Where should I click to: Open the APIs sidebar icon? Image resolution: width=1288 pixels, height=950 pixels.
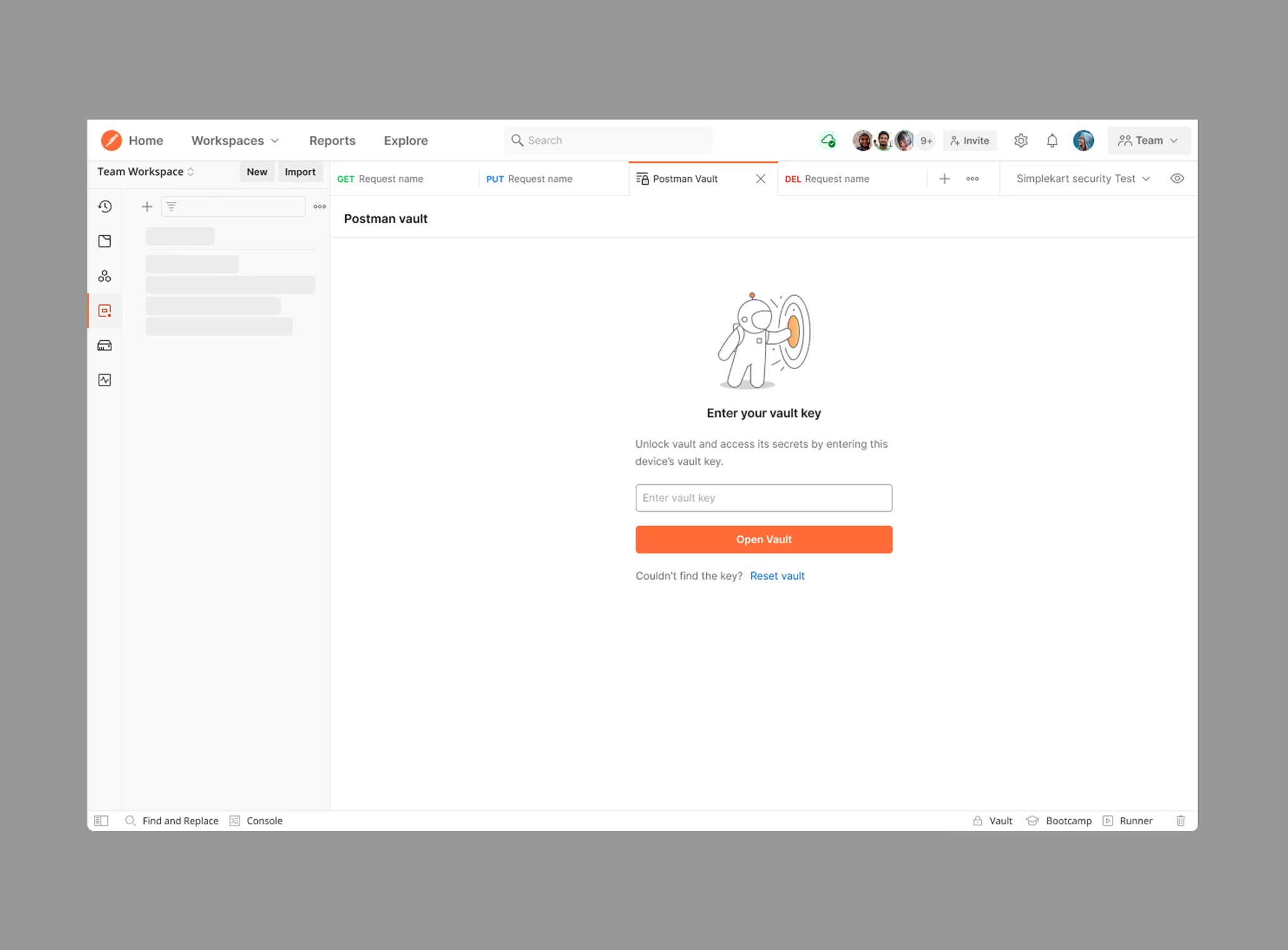(x=105, y=276)
